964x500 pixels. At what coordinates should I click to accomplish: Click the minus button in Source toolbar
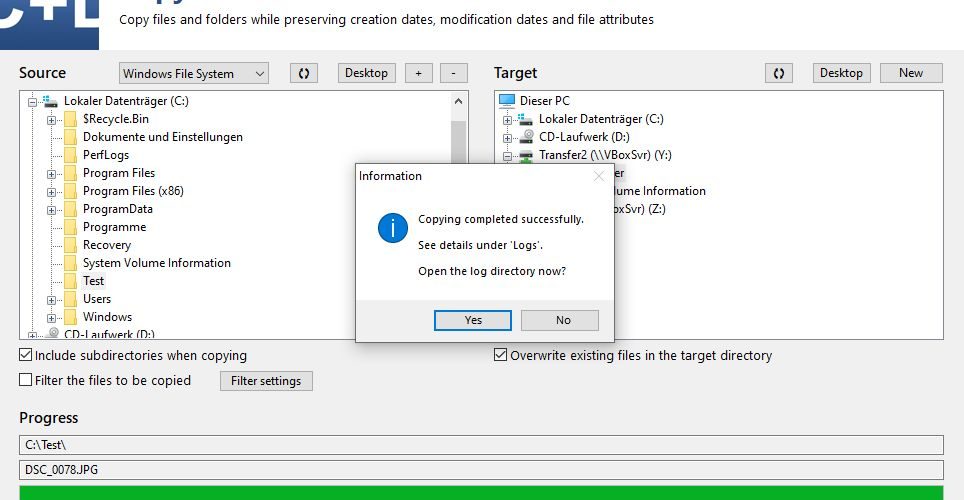pos(454,73)
